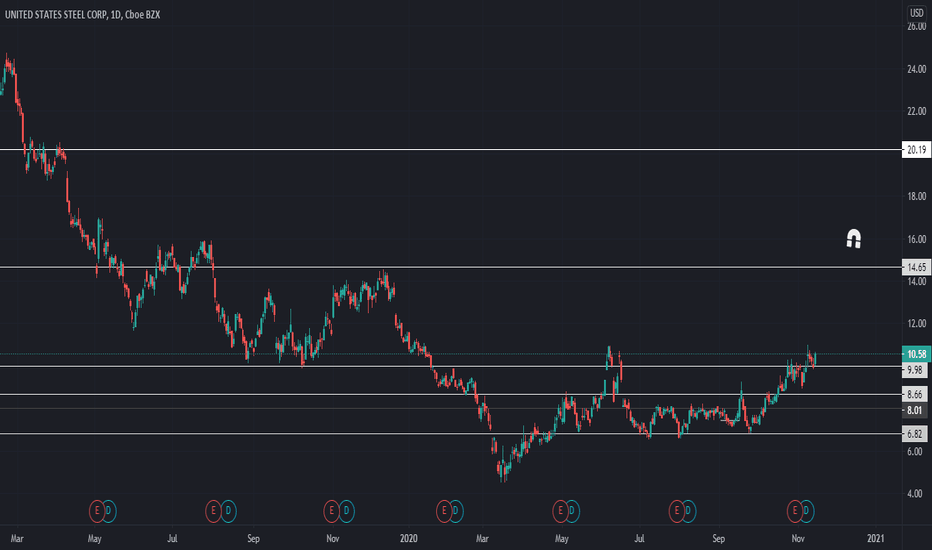This screenshot has width=932, height=550.
Task: Click the 16.00 price axis value
Action: point(917,239)
